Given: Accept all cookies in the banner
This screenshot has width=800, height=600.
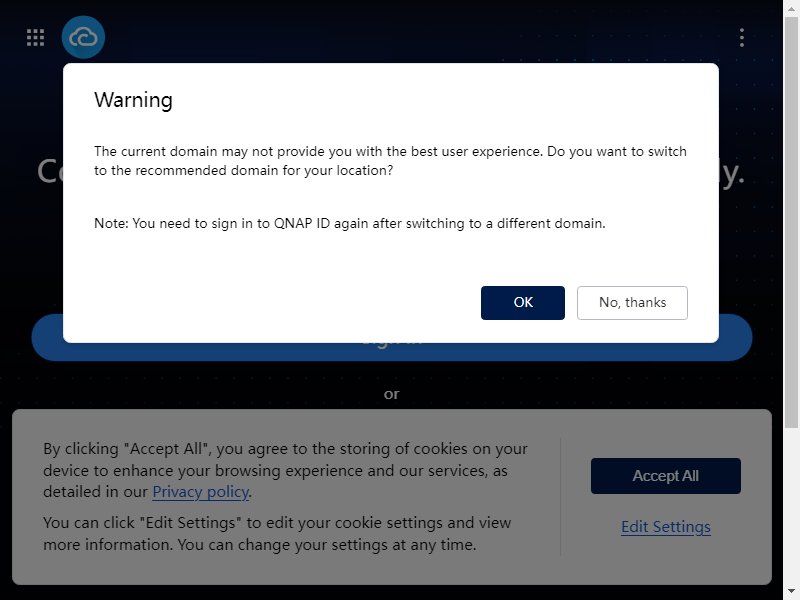Looking at the screenshot, I should pos(665,476).
